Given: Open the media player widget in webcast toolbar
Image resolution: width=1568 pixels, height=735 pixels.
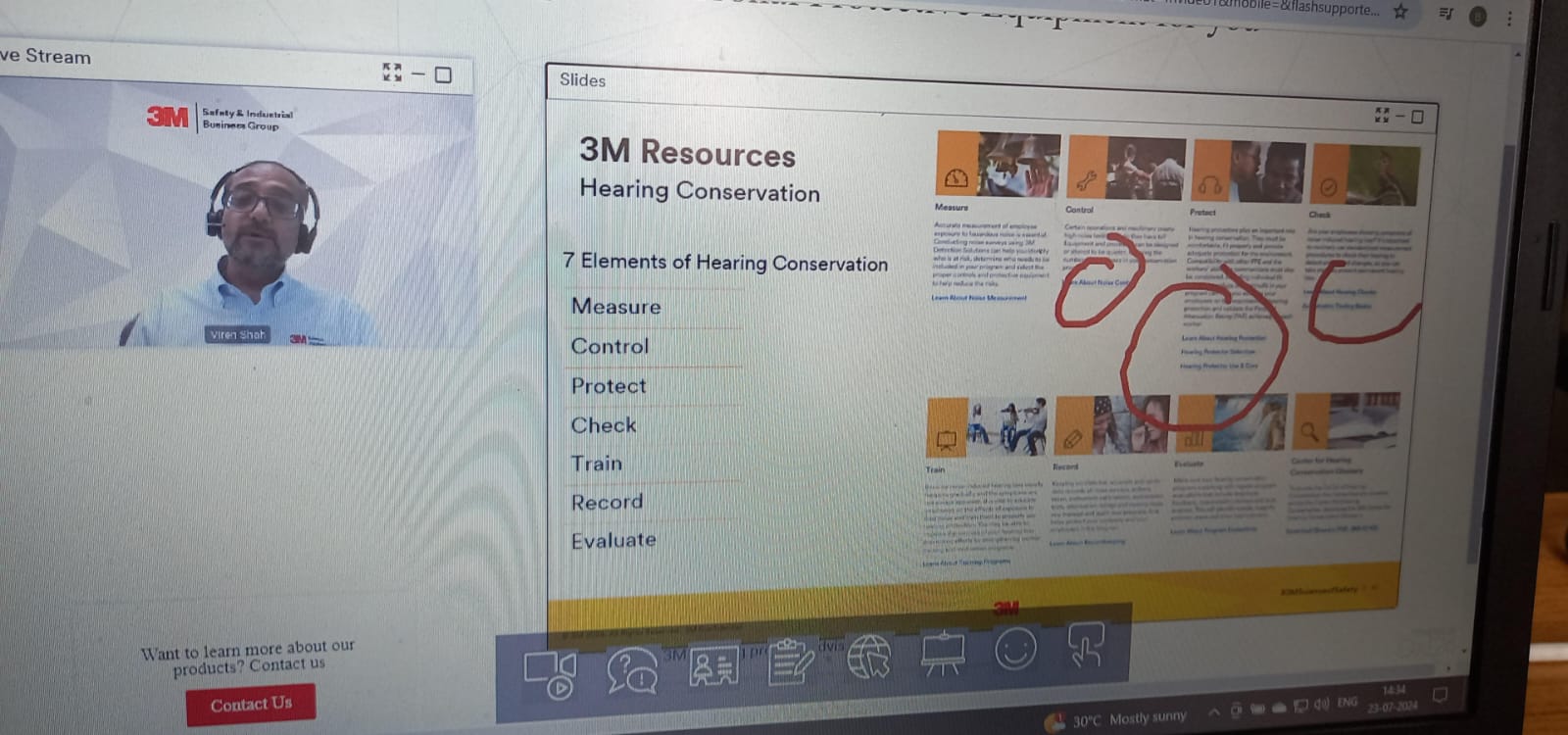Looking at the screenshot, I should click(550, 674).
